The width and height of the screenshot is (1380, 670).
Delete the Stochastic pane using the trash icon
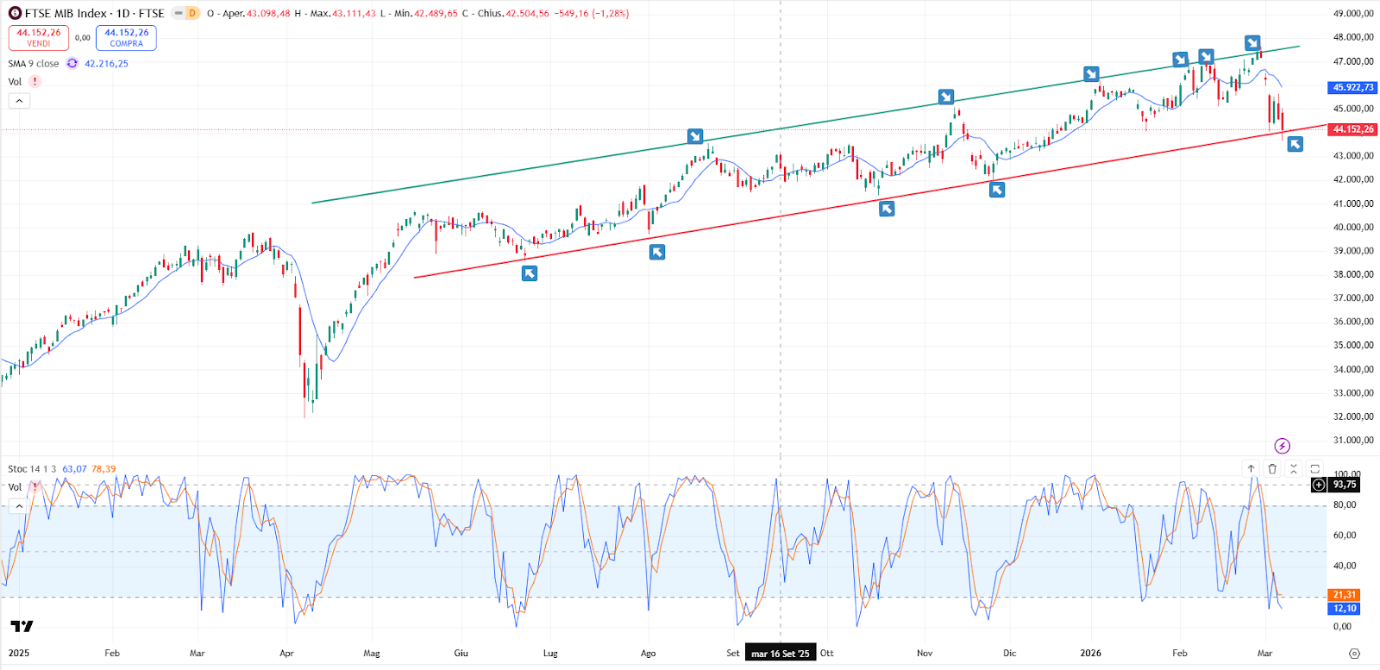coord(1272,468)
